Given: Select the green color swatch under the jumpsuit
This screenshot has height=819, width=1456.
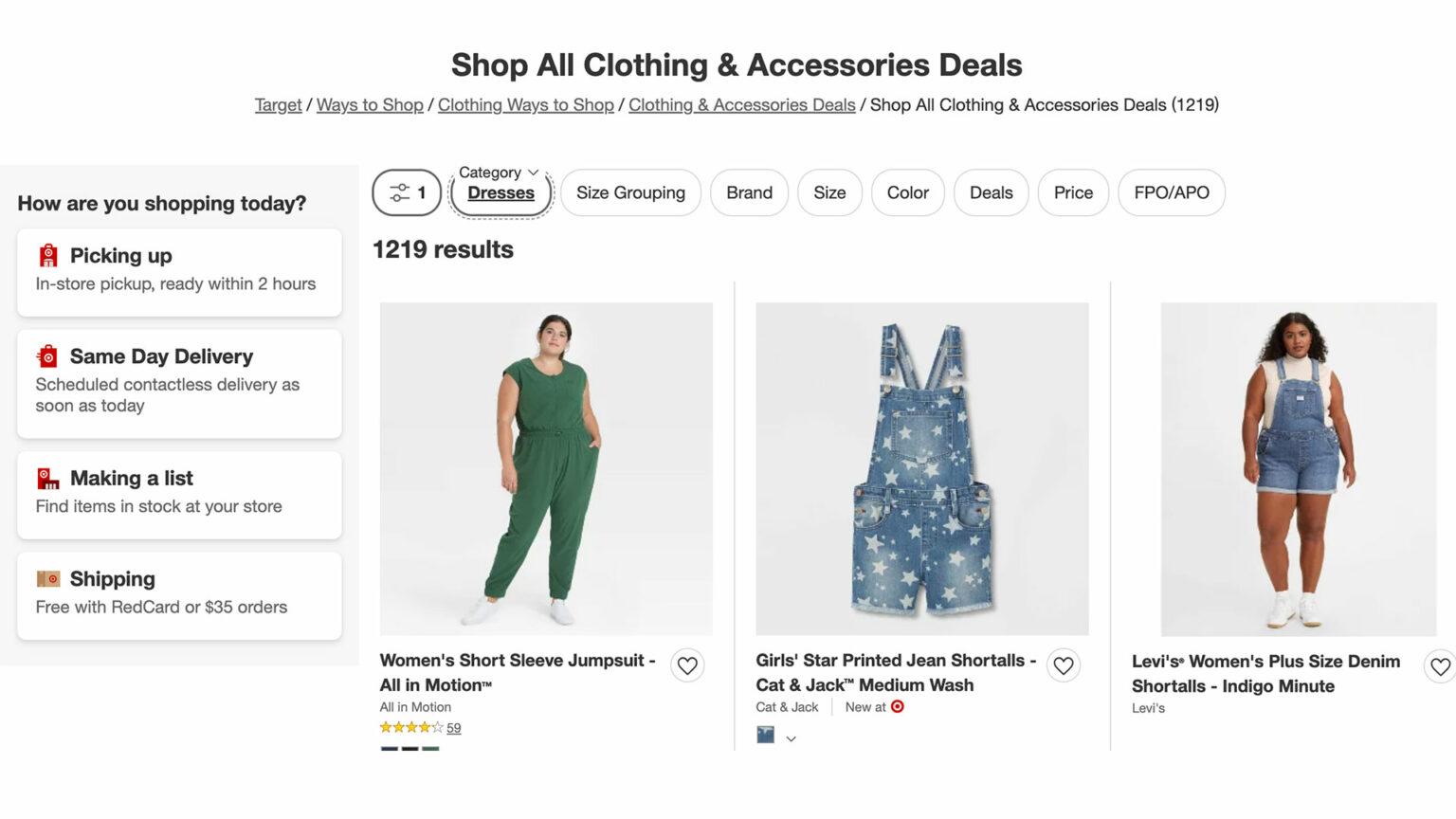Looking at the screenshot, I should (x=431, y=750).
